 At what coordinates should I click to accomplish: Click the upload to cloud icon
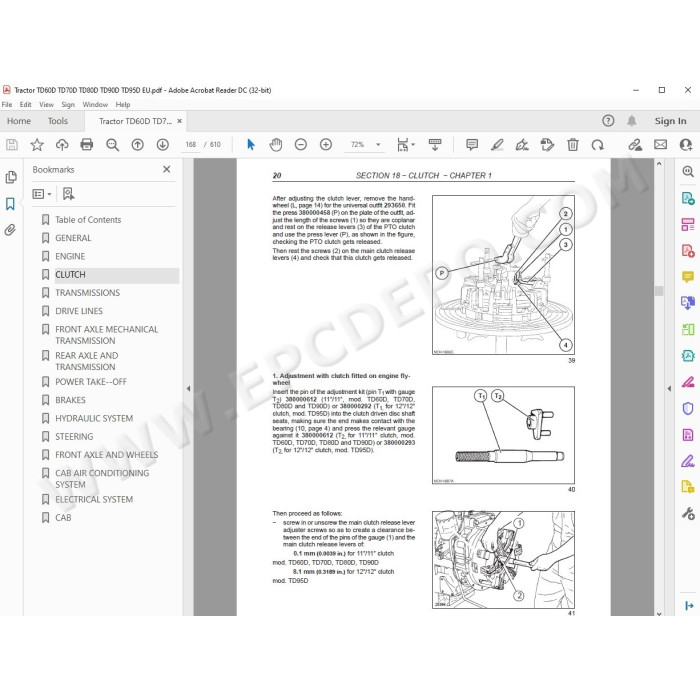coord(62,144)
